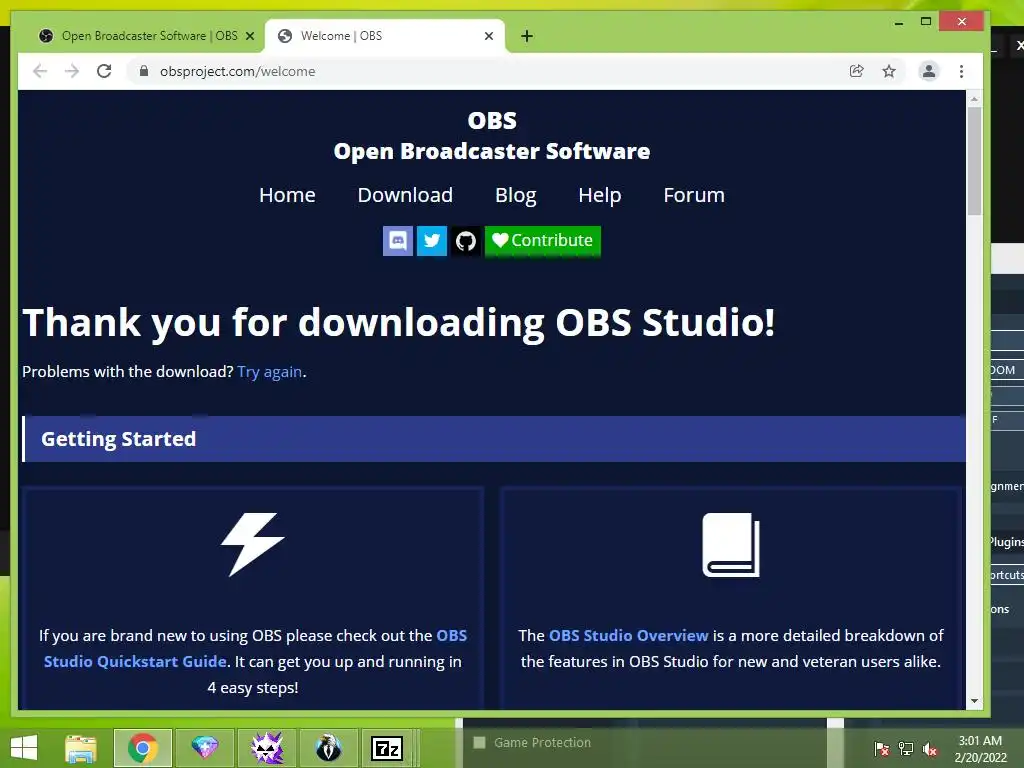The width and height of the screenshot is (1024, 768).
Task: Close the Open Broadcaster Software tab
Action: pos(249,36)
